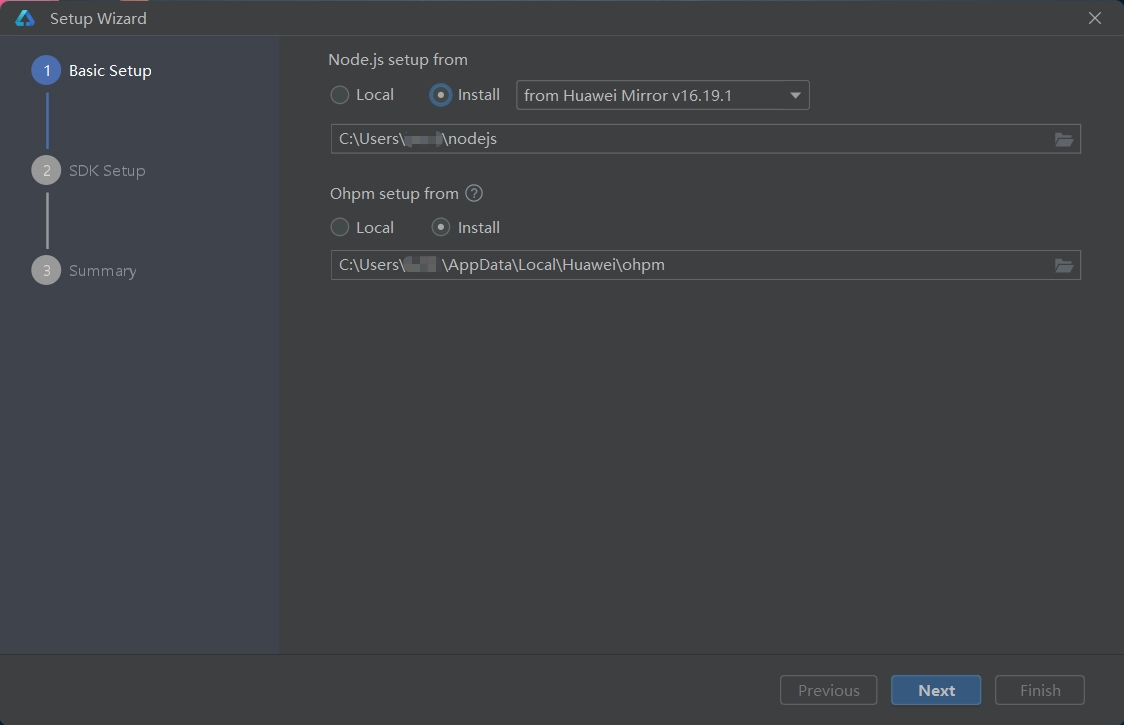The width and height of the screenshot is (1124, 725).
Task: Click the step 2 circle icon
Action: tap(46, 171)
